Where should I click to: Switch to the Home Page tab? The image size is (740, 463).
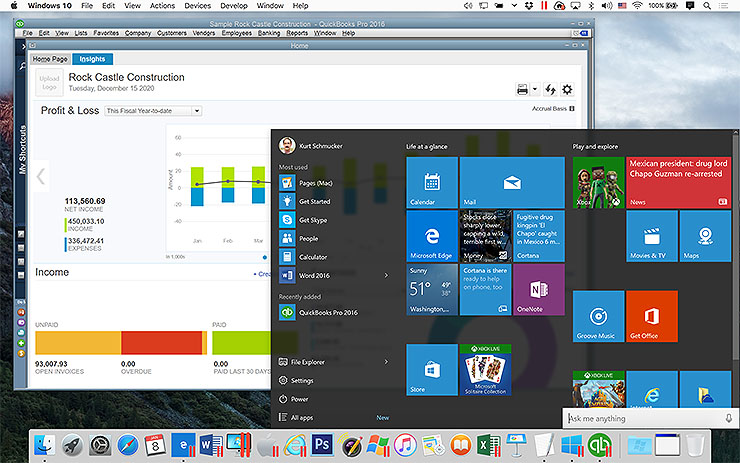50,59
